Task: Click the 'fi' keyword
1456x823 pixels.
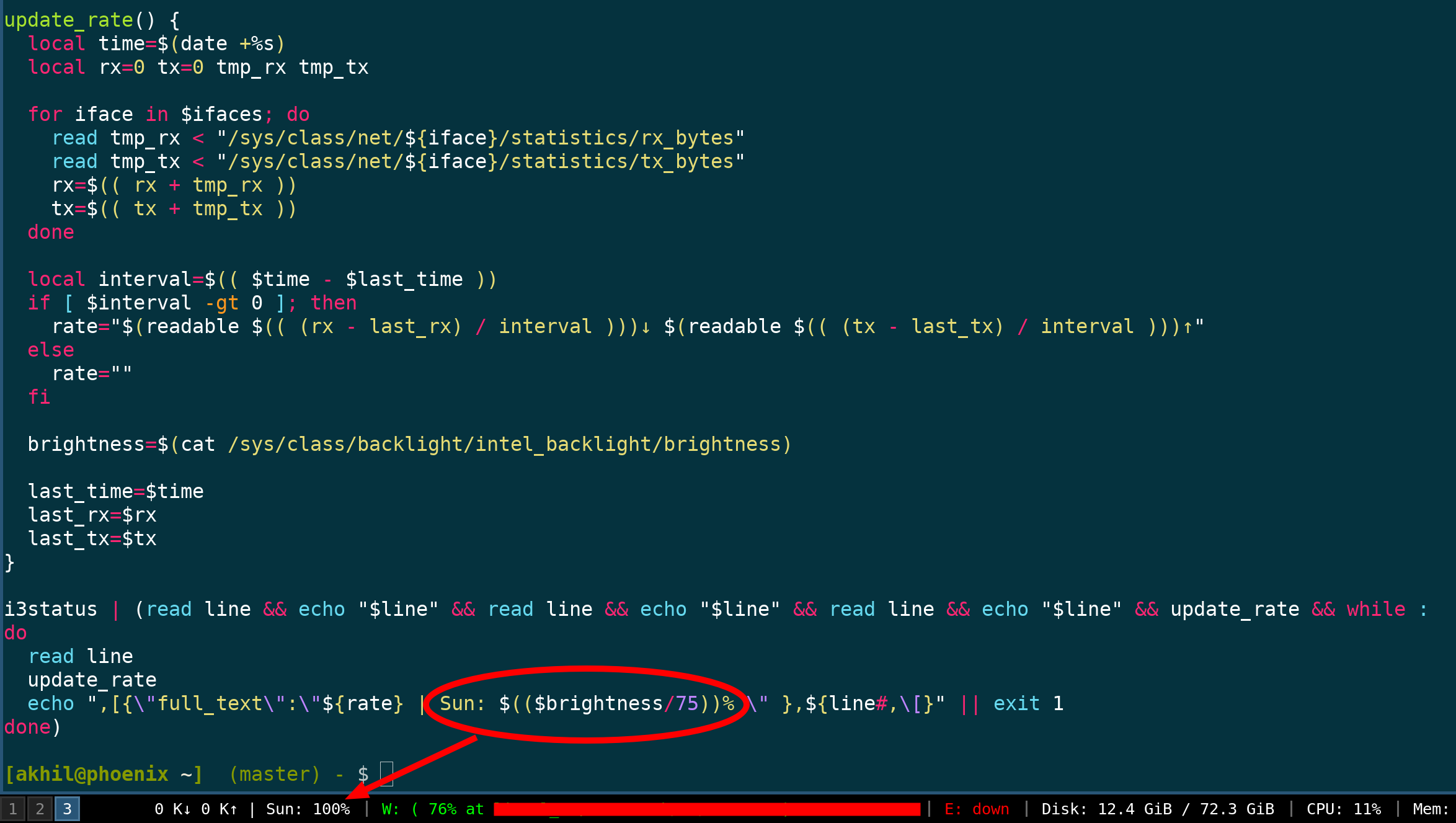Action: click(39, 397)
